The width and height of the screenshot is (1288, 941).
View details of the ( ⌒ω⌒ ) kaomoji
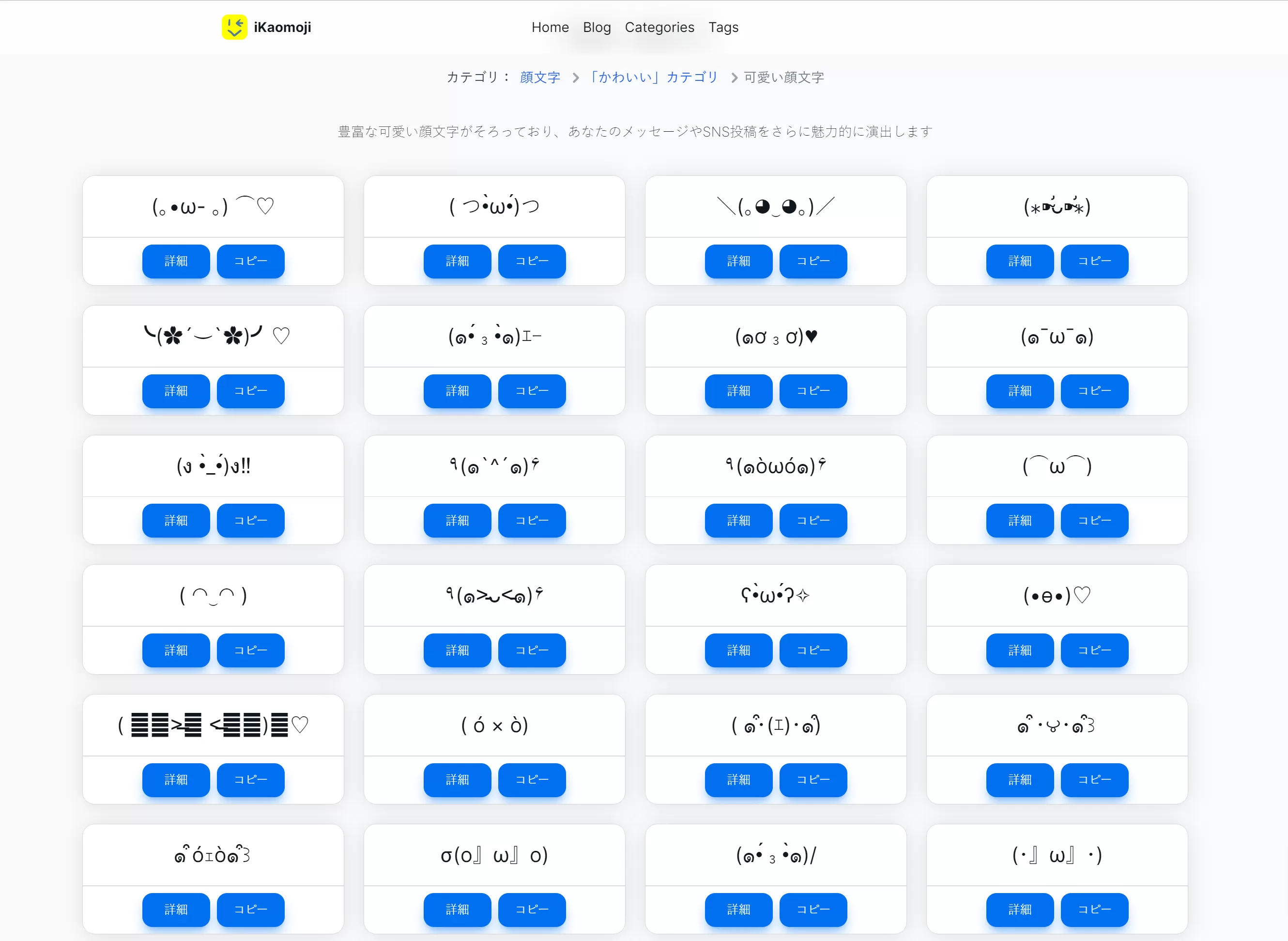1019,521
